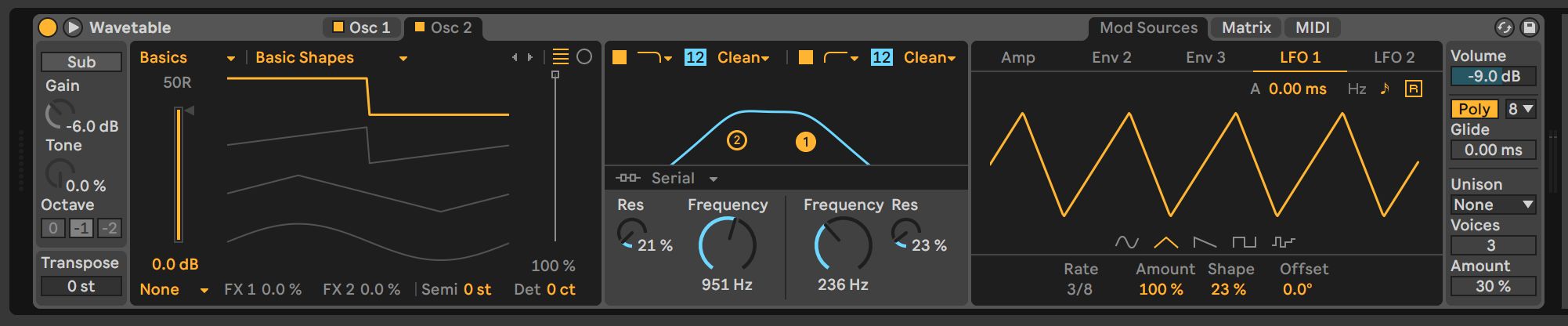Select sub Octave -1 button

click(x=81, y=228)
